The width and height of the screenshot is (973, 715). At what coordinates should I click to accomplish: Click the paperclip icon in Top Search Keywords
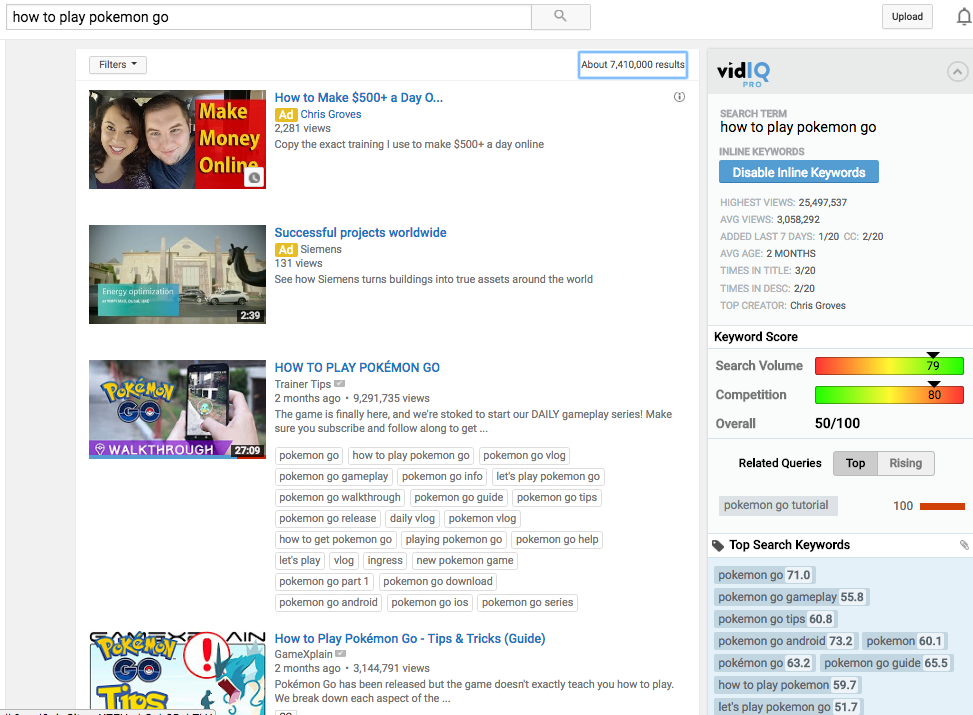point(964,545)
